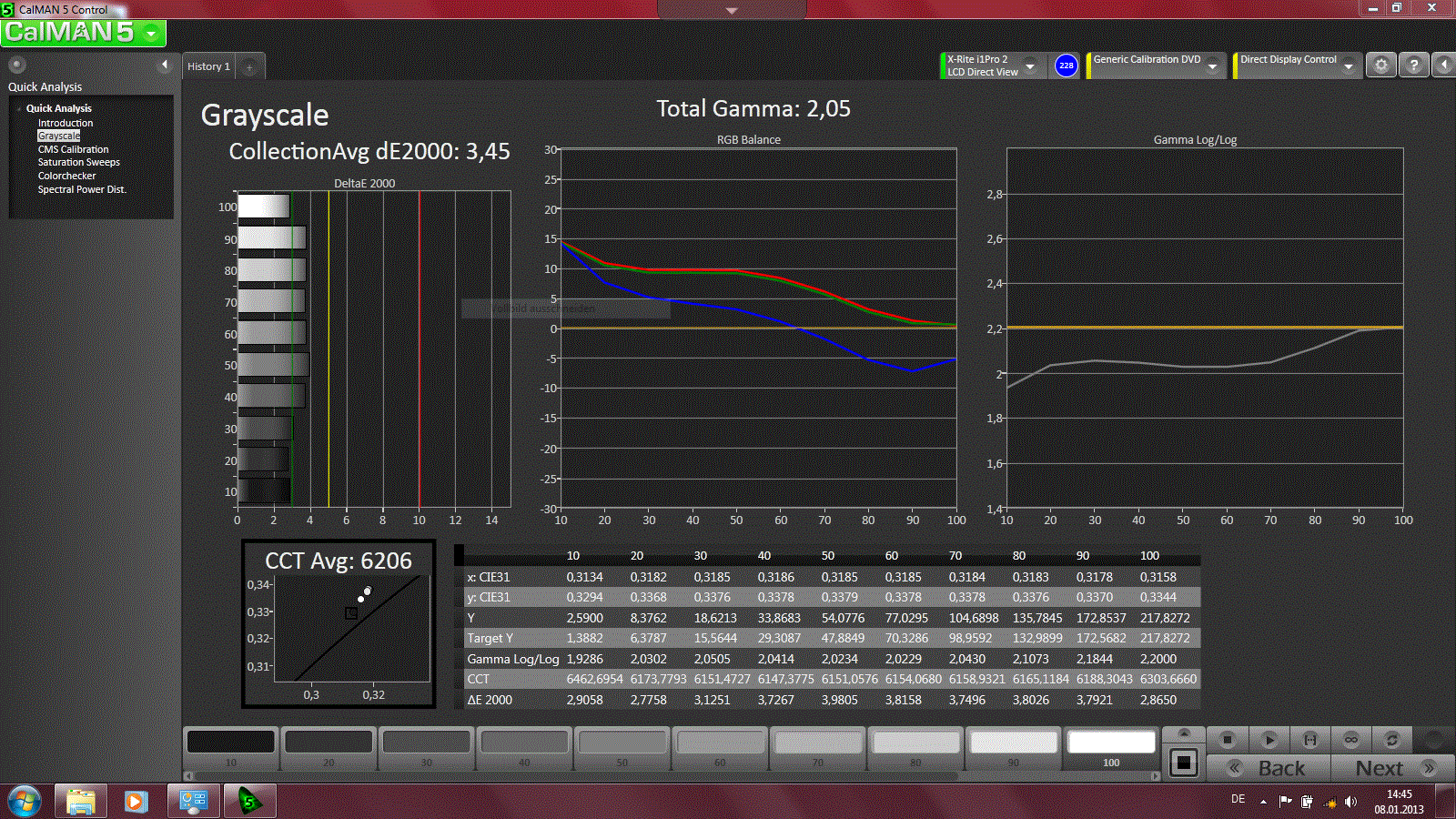The height and width of the screenshot is (819, 1456).
Task: Click the swatch strip left scroll arrow
Action: (188, 776)
